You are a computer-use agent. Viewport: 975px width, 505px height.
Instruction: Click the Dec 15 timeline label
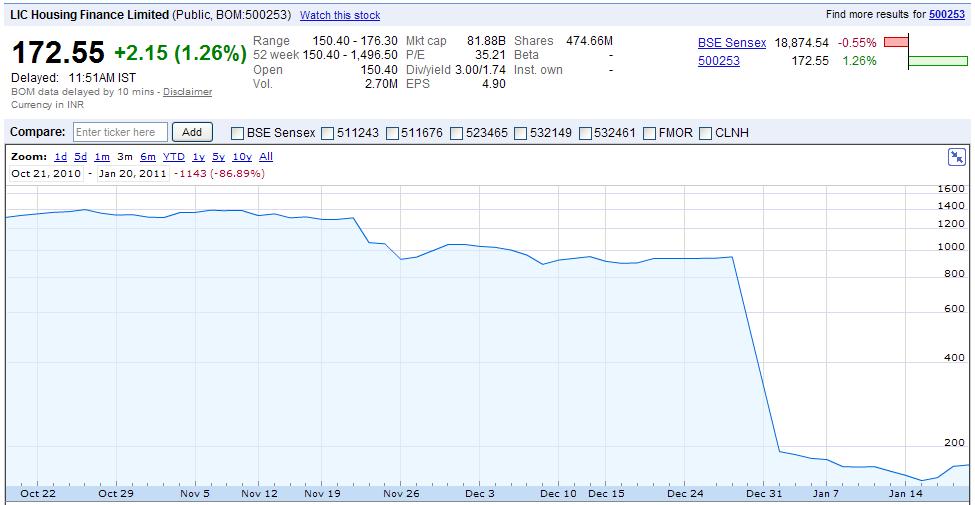click(x=606, y=493)
